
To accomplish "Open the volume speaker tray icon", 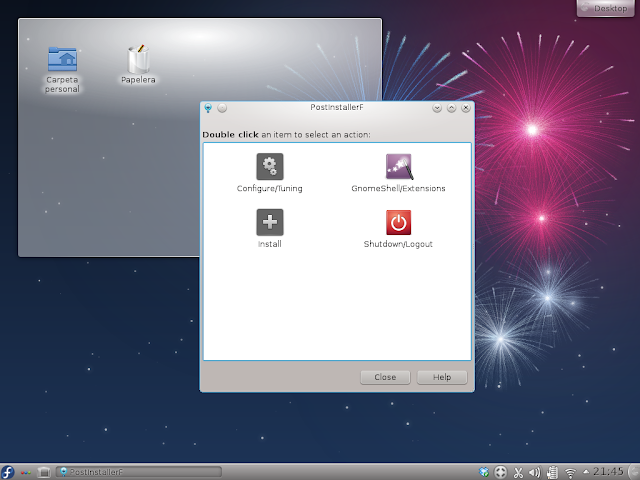I will (535, 473).
